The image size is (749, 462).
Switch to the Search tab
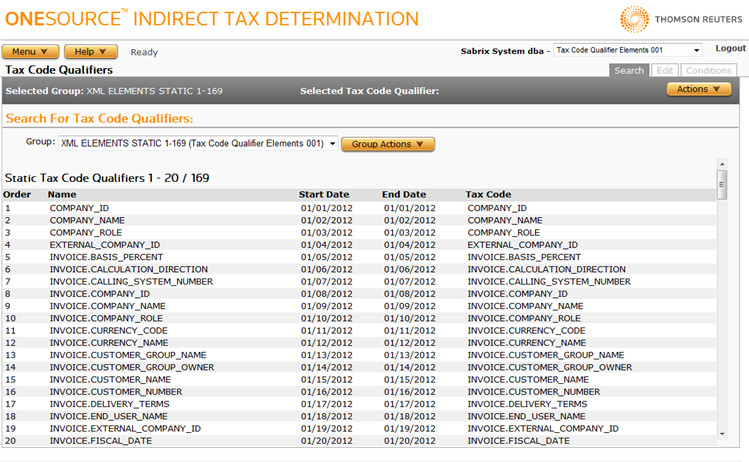(629, 71)
